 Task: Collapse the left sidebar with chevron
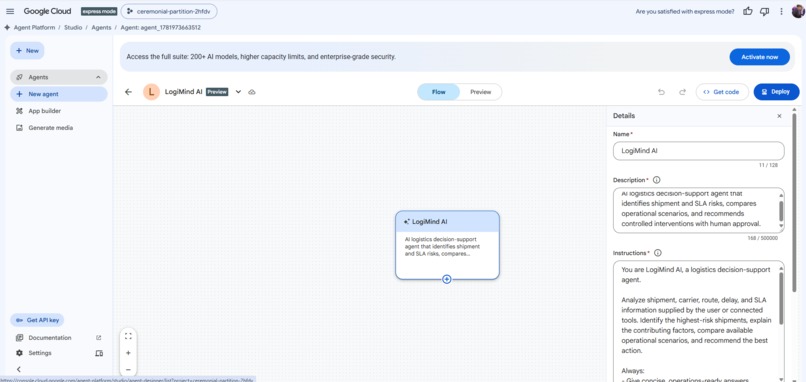[19, 369]
